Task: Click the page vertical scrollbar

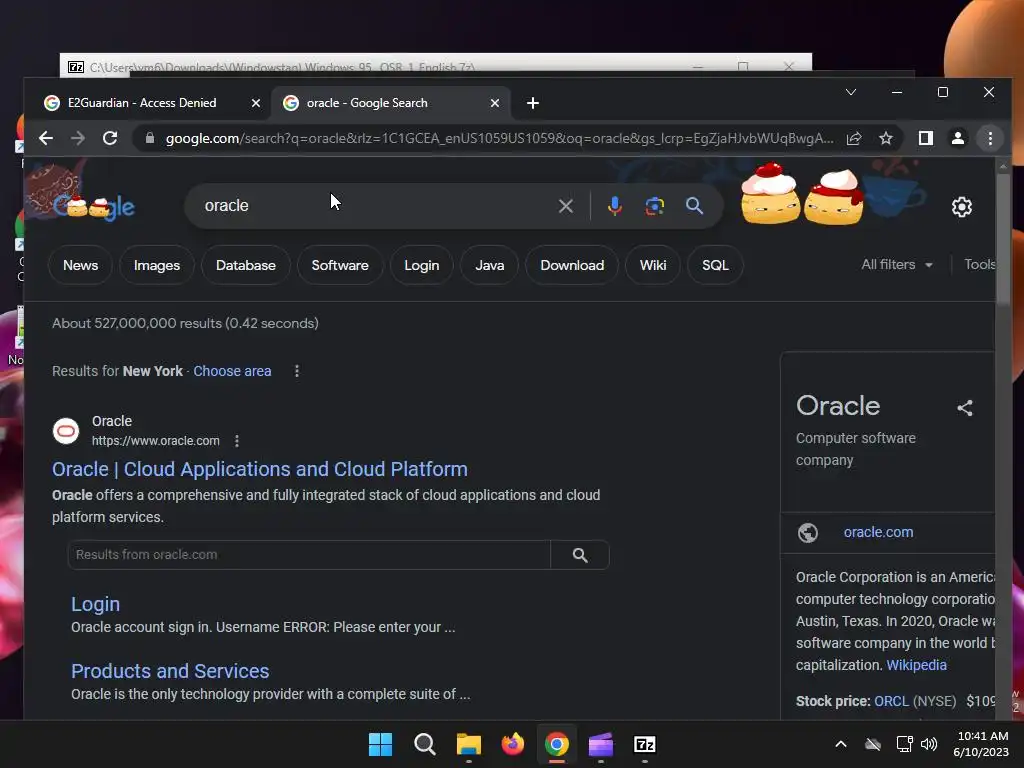Action: click(1003, 242)
